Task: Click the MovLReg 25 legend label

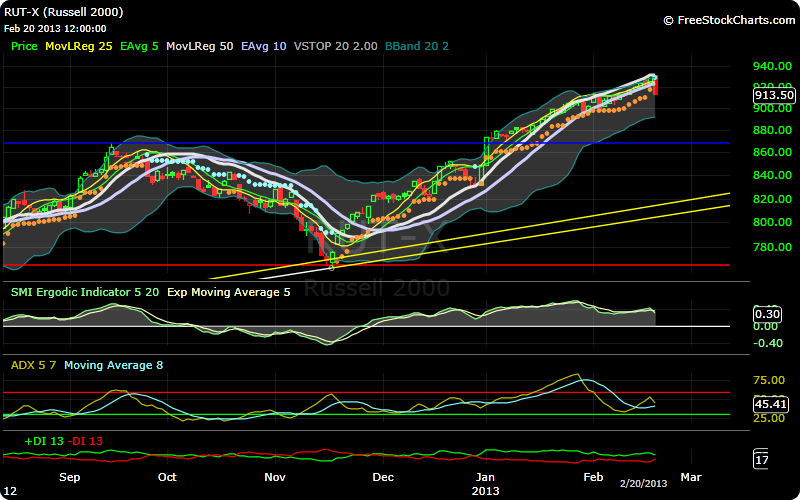Action: point(79,46)
